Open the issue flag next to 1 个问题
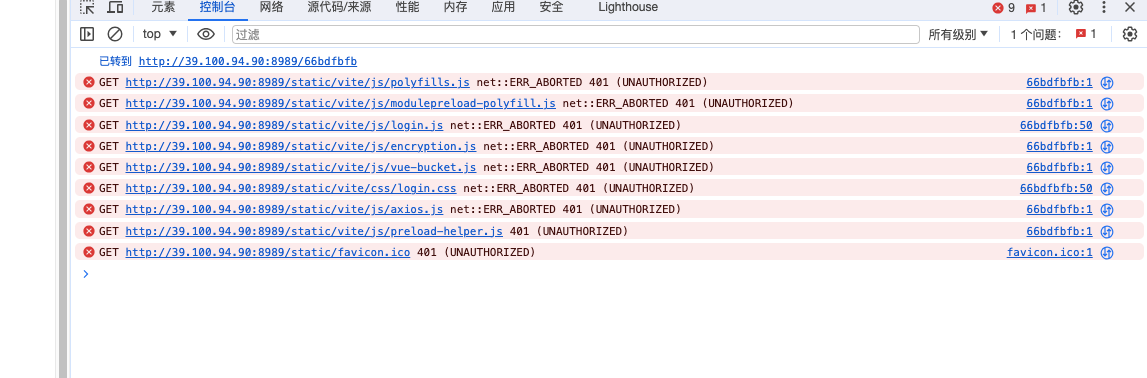Viewport: 1147px width, 378px height. [x=1086, y=34]
